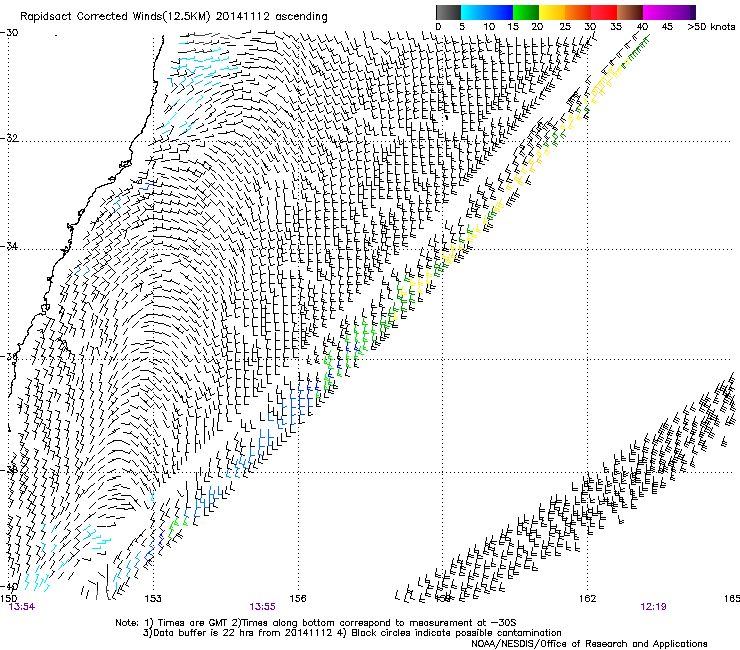
Task: Click the '-30' latitude axis label
Action: pos(9,33)
